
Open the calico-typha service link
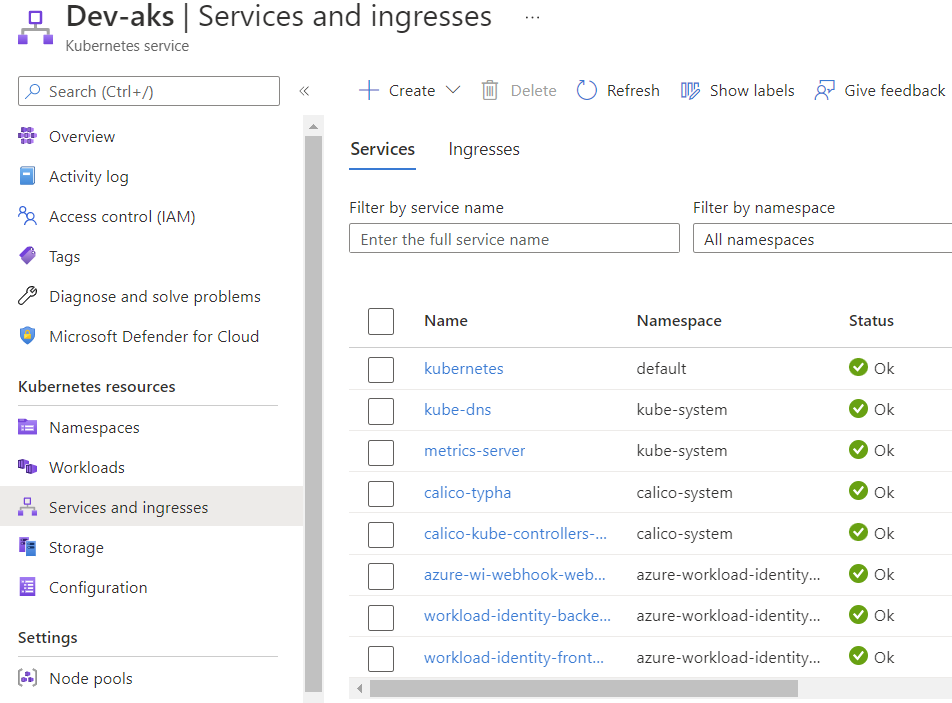tap(467, 492)
